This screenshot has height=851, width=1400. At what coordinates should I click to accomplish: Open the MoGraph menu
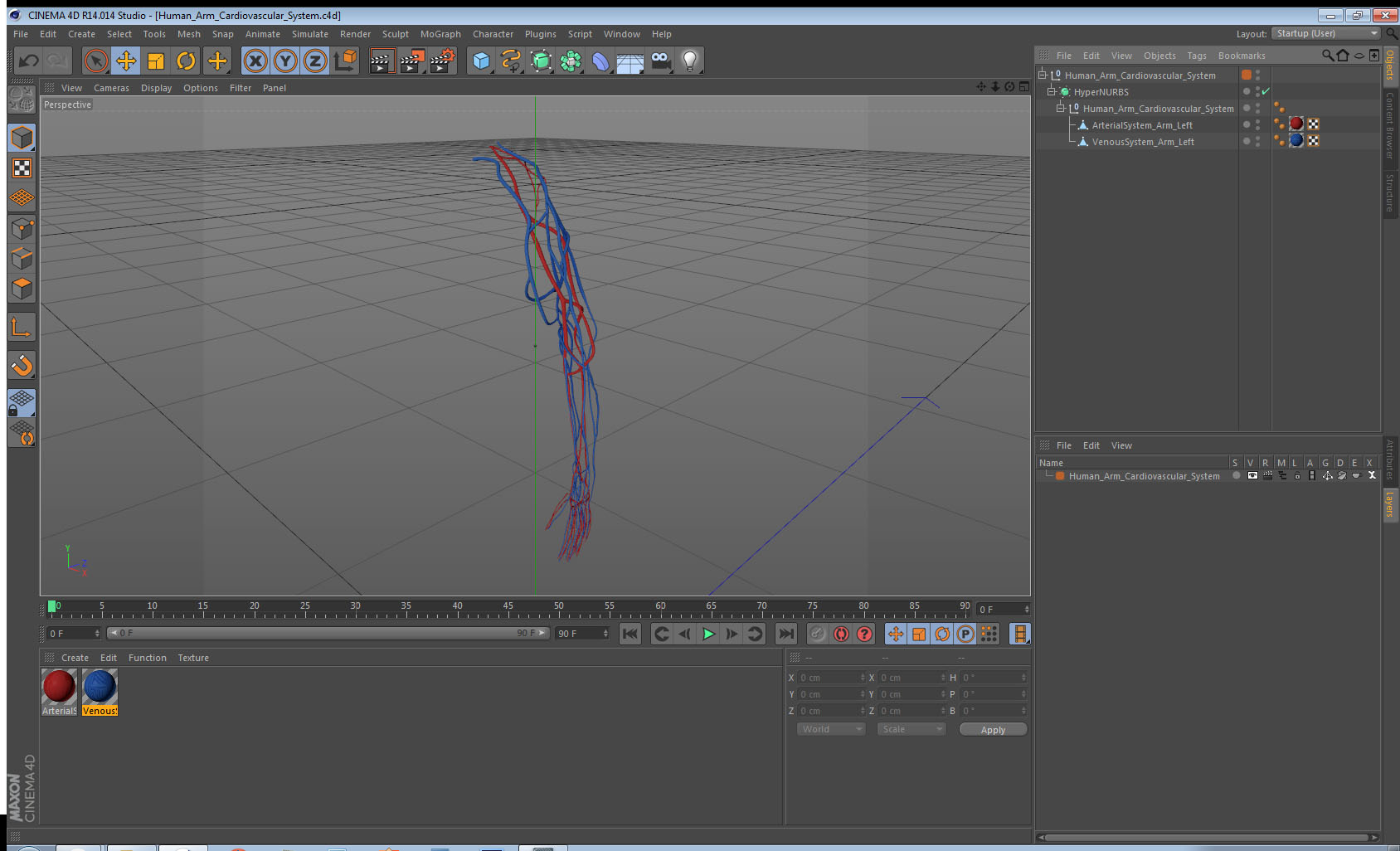(x=440, y=34)
